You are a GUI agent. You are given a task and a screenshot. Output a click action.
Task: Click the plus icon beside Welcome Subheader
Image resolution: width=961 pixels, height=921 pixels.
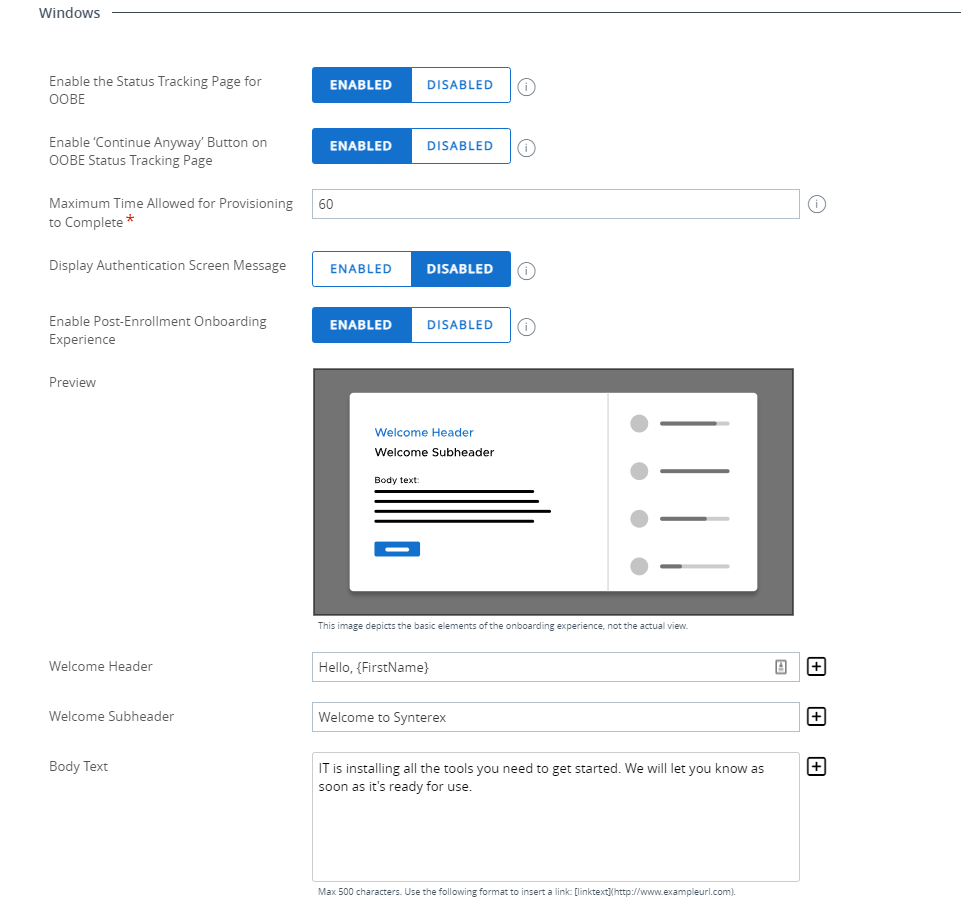[x=816, y=716]
